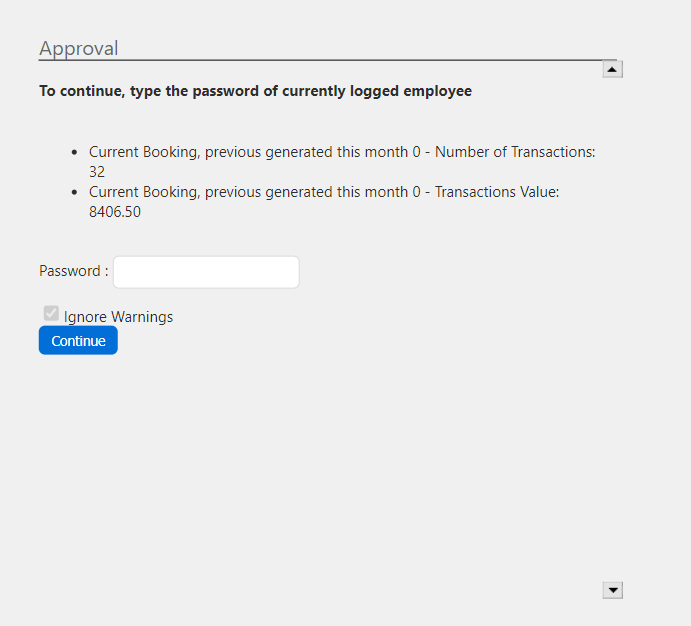Toggle the Ignore Warnings checkbox
This screenshot has width=691, height=626.
pyautogui.click(x=51, y=314)
